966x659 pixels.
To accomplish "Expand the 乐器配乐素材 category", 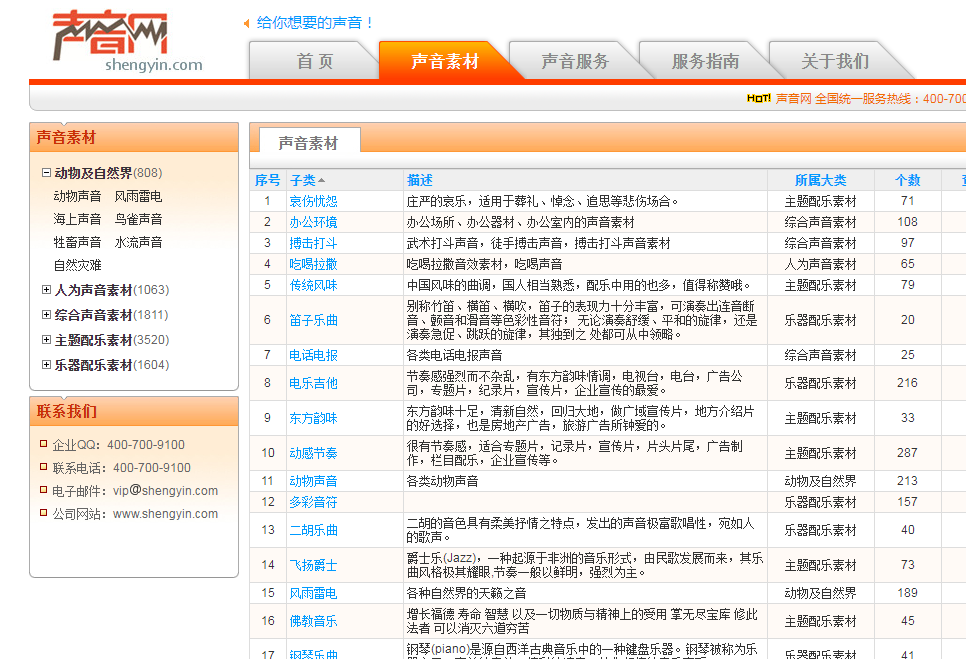I will pyautogui.click(x=46, y=365).
